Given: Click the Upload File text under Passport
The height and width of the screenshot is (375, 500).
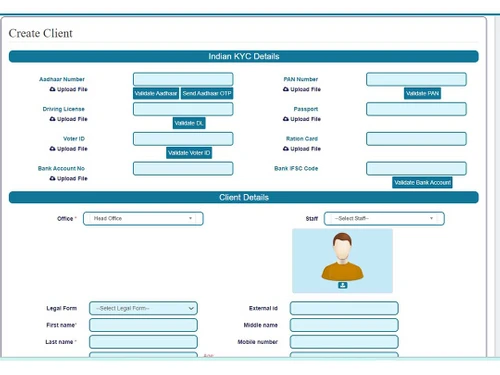Looking at the screenshot, I should (x=305, y=119).
